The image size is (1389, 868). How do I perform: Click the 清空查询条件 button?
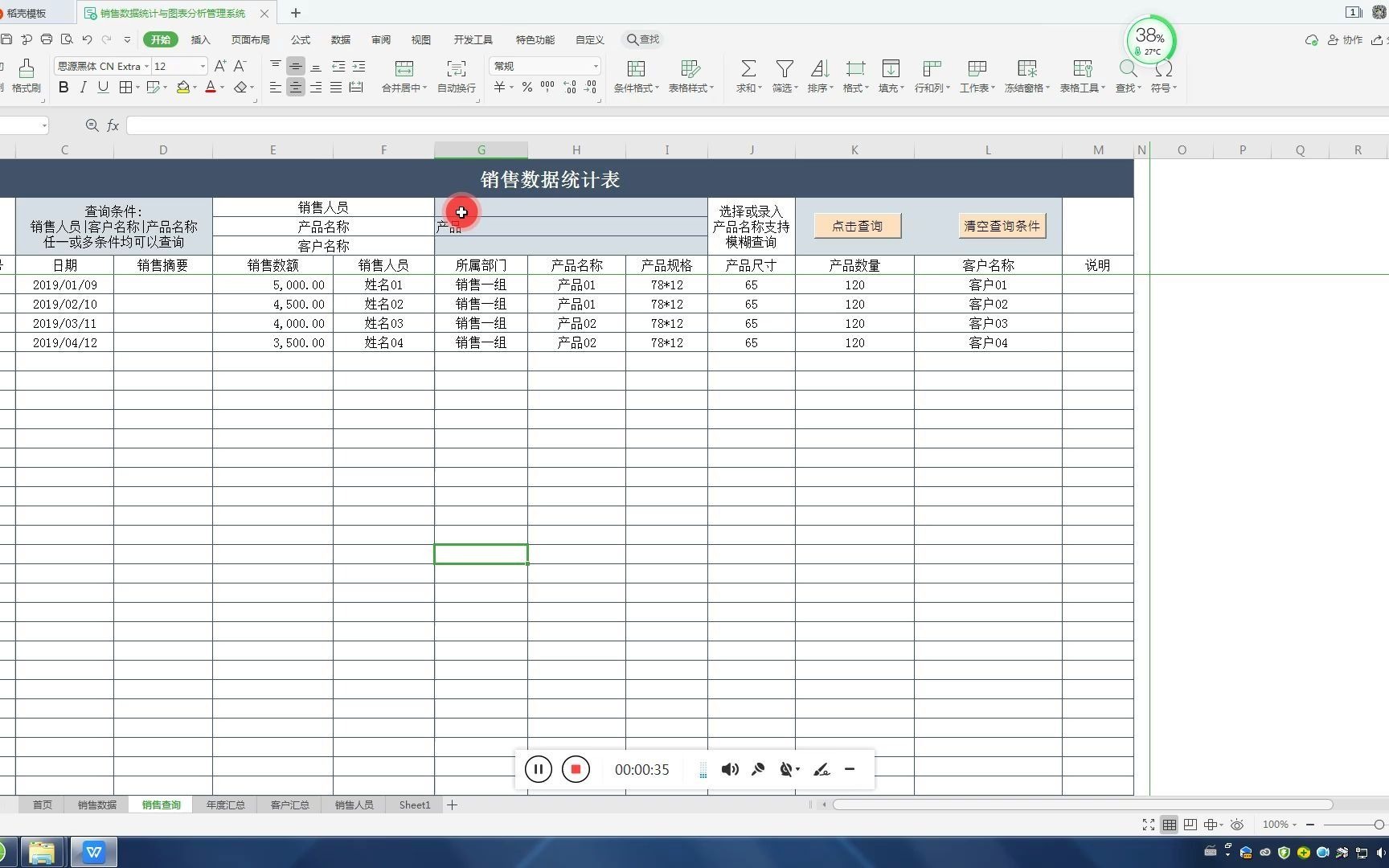tap(1002, 226)
